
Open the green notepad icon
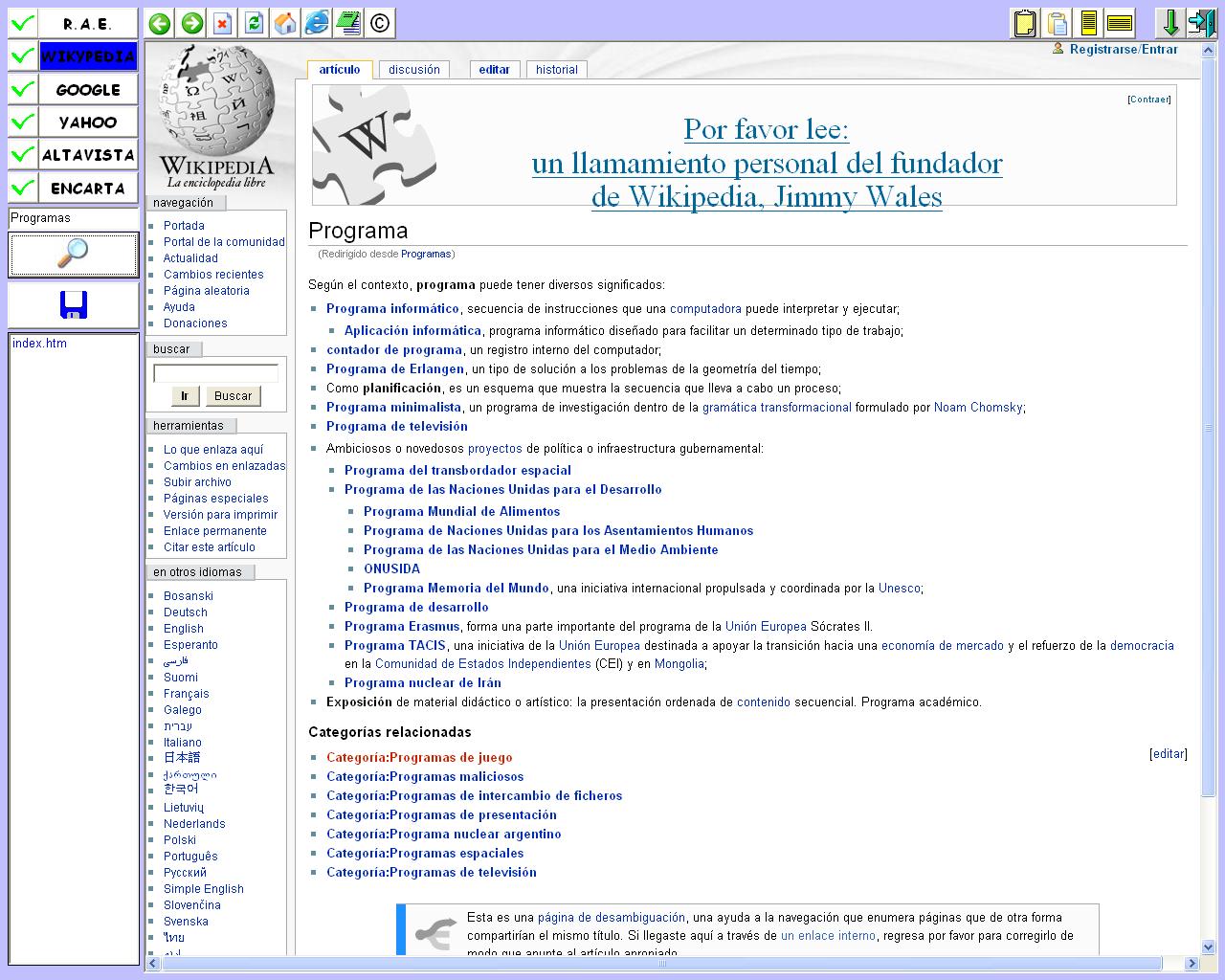pyautogui.click(x=348, y=23)
